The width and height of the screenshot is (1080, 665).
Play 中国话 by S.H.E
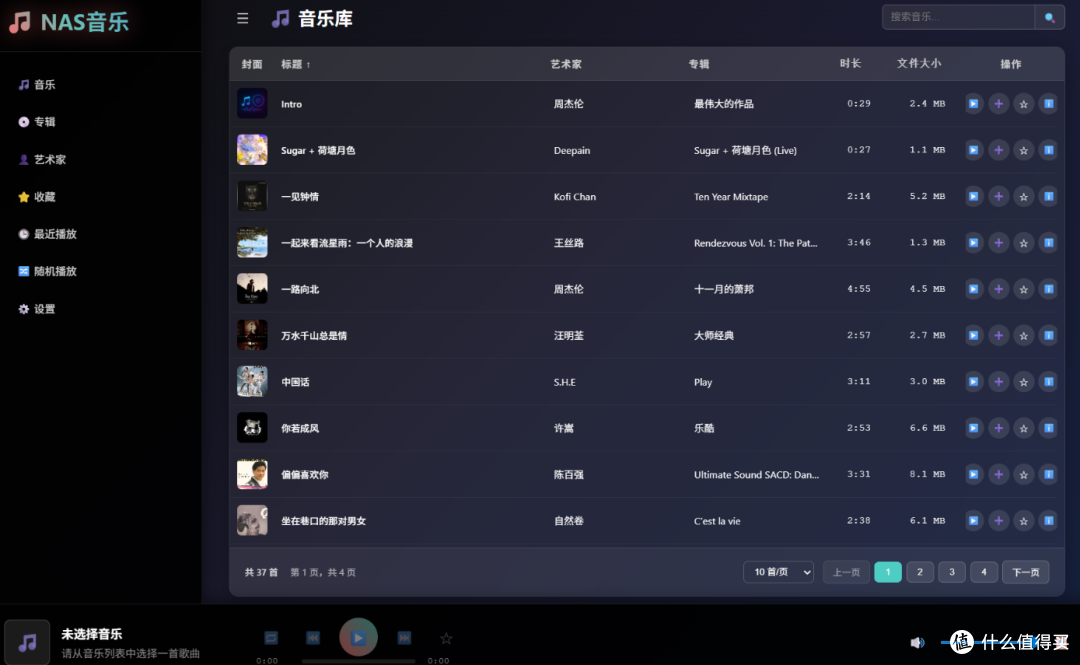tap(973, 382)
